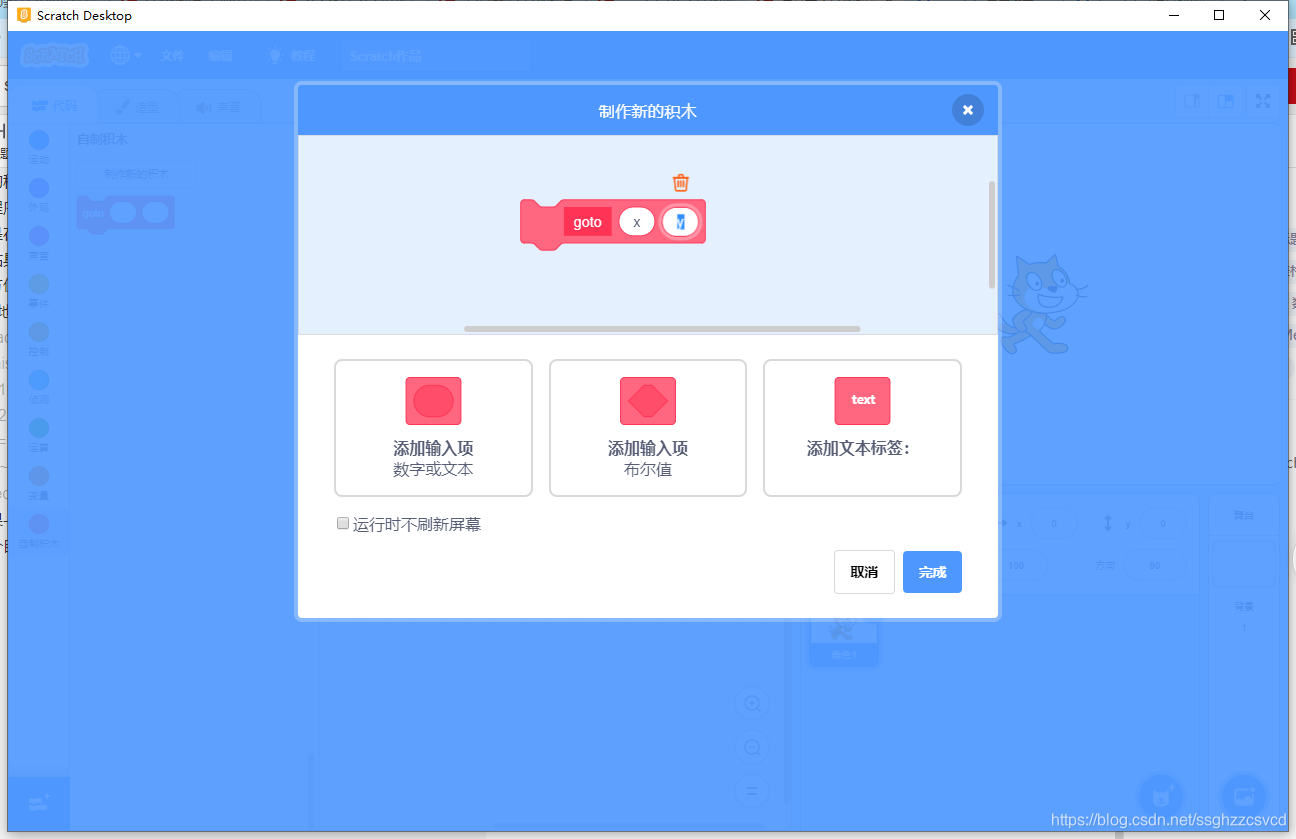
Task: Open the language globe dropdown
Action: click(126, 56)
